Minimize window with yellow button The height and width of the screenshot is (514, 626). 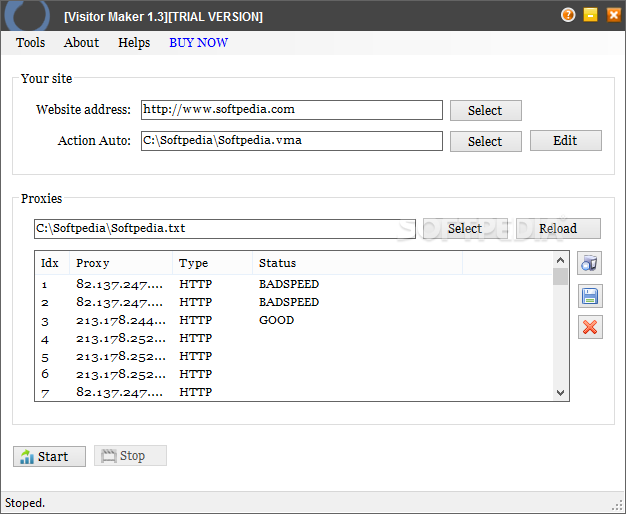[x=590, y=15]
